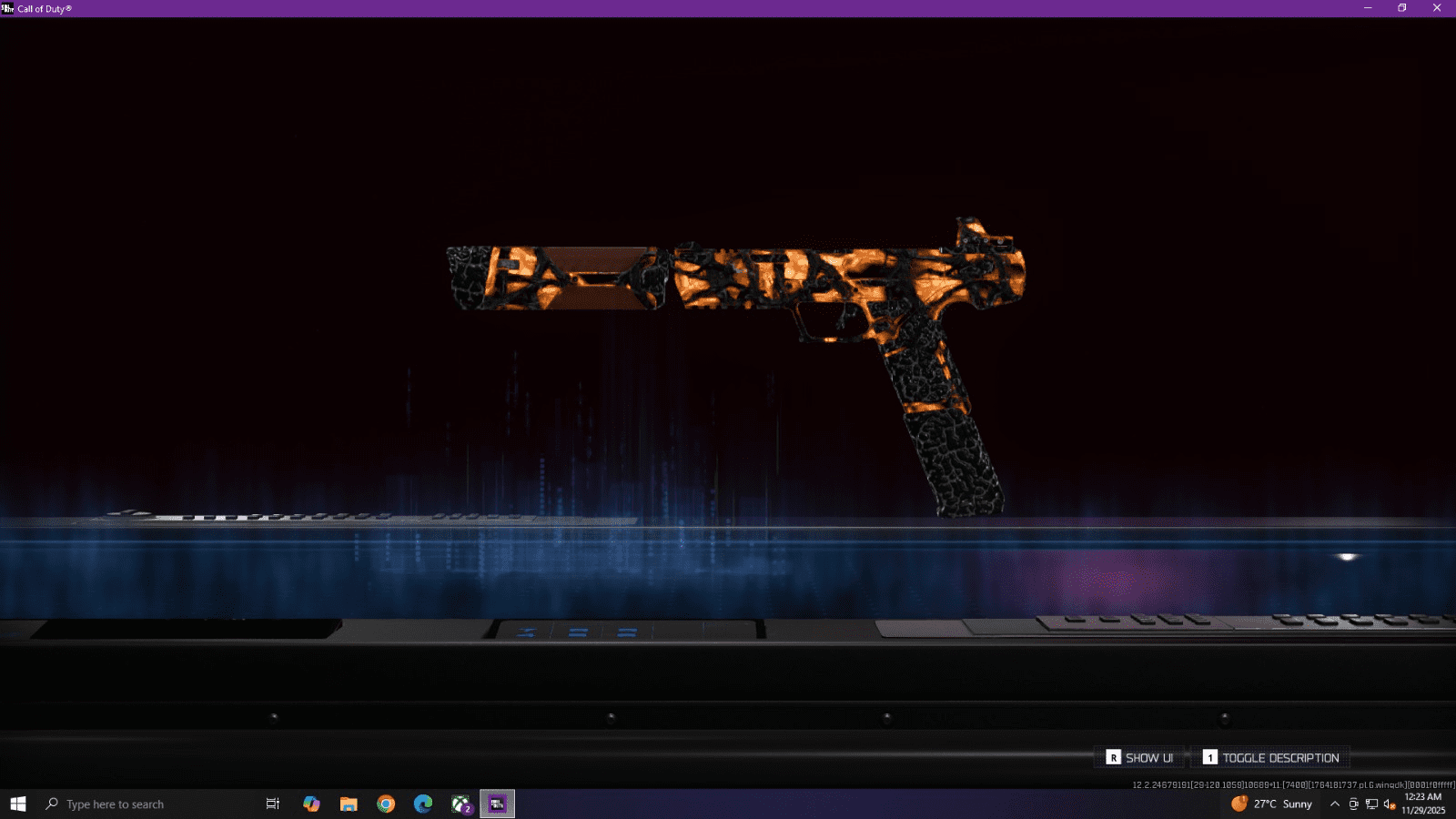Launch Copilot from the taskbar
Viewport: 1456px width, 819px height.
(311, 804)
